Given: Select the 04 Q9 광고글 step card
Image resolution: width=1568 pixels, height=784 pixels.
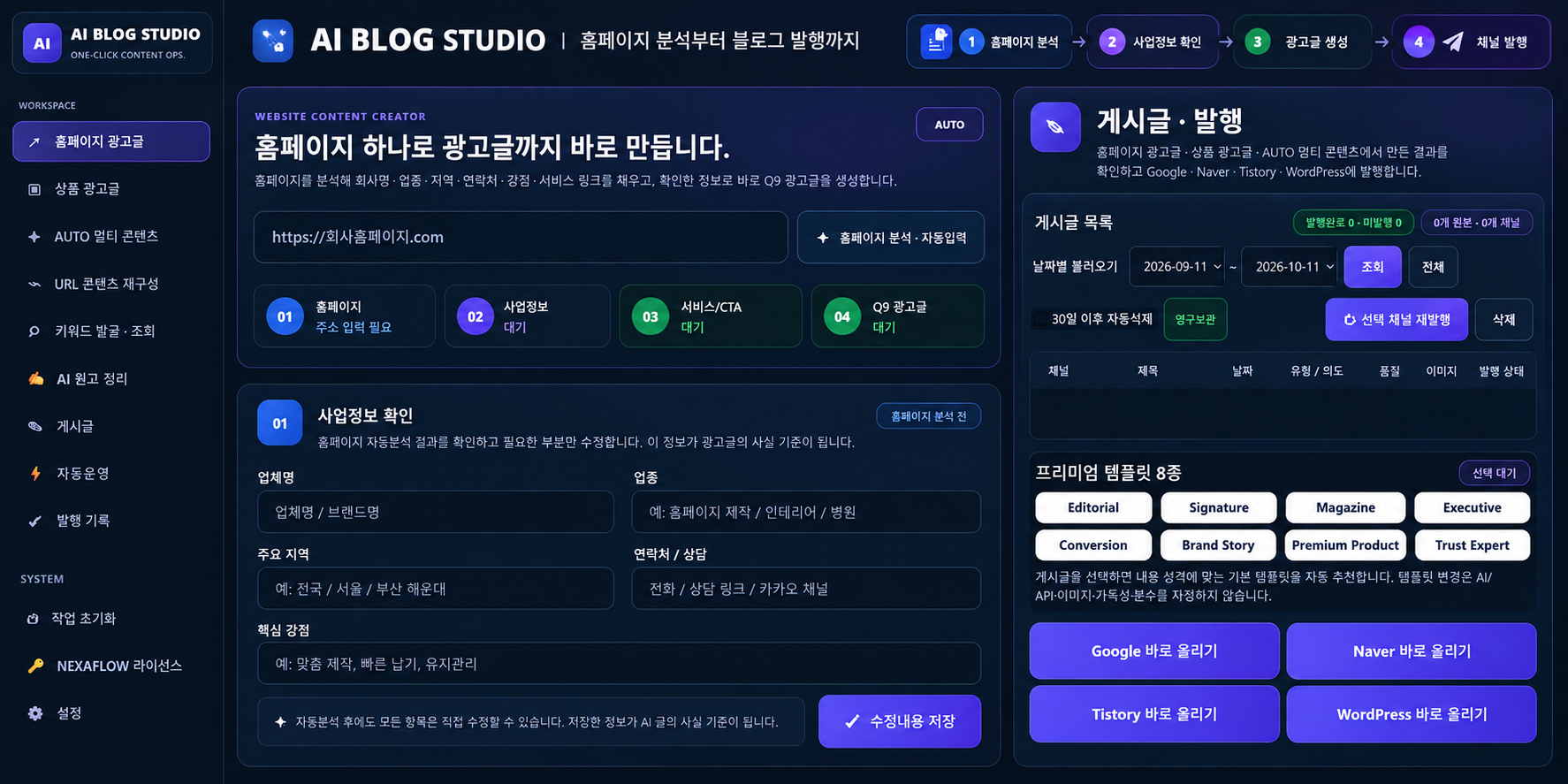Looking at the screenshot, I should [897, 316].
